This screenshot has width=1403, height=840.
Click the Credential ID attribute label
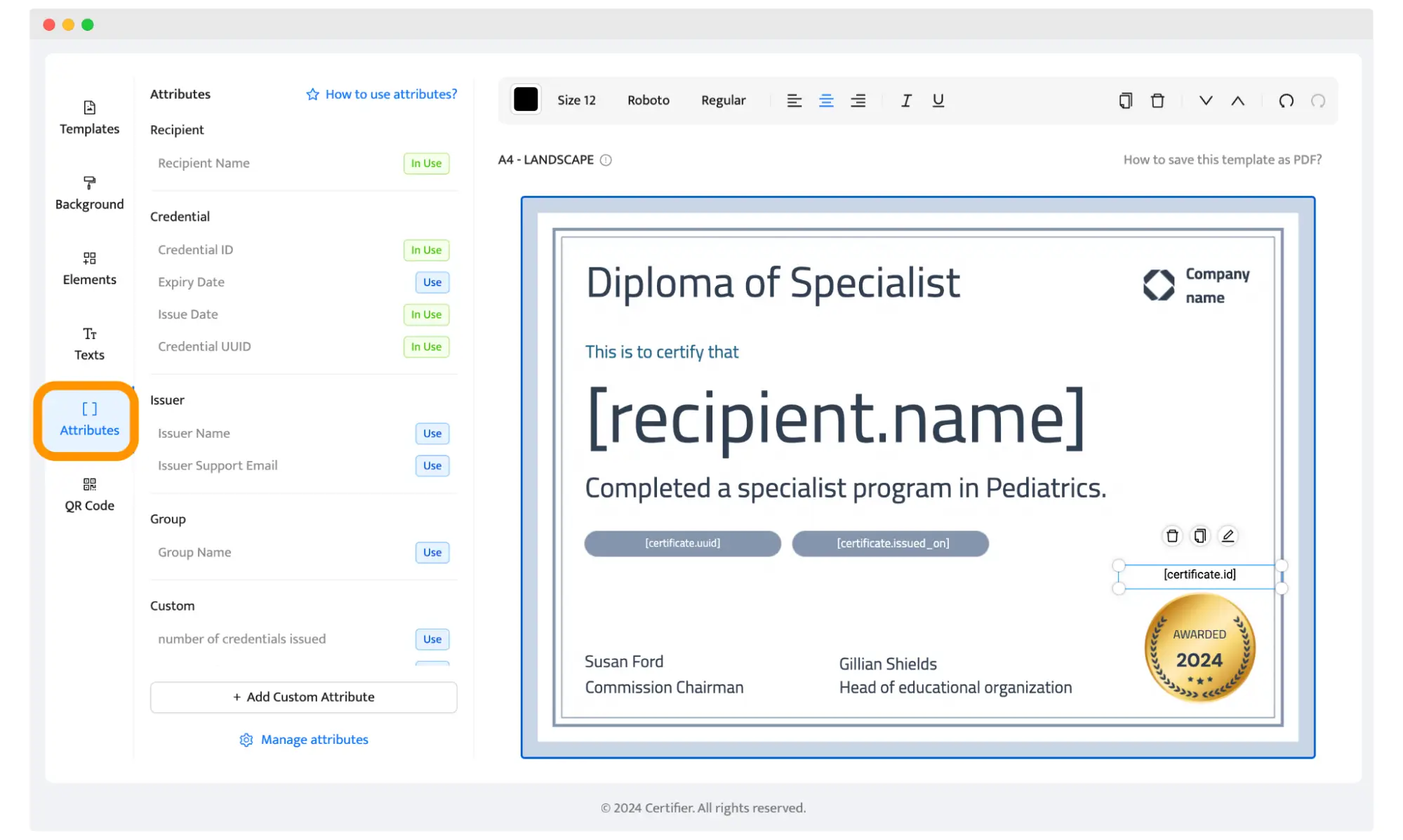[195, 250]
